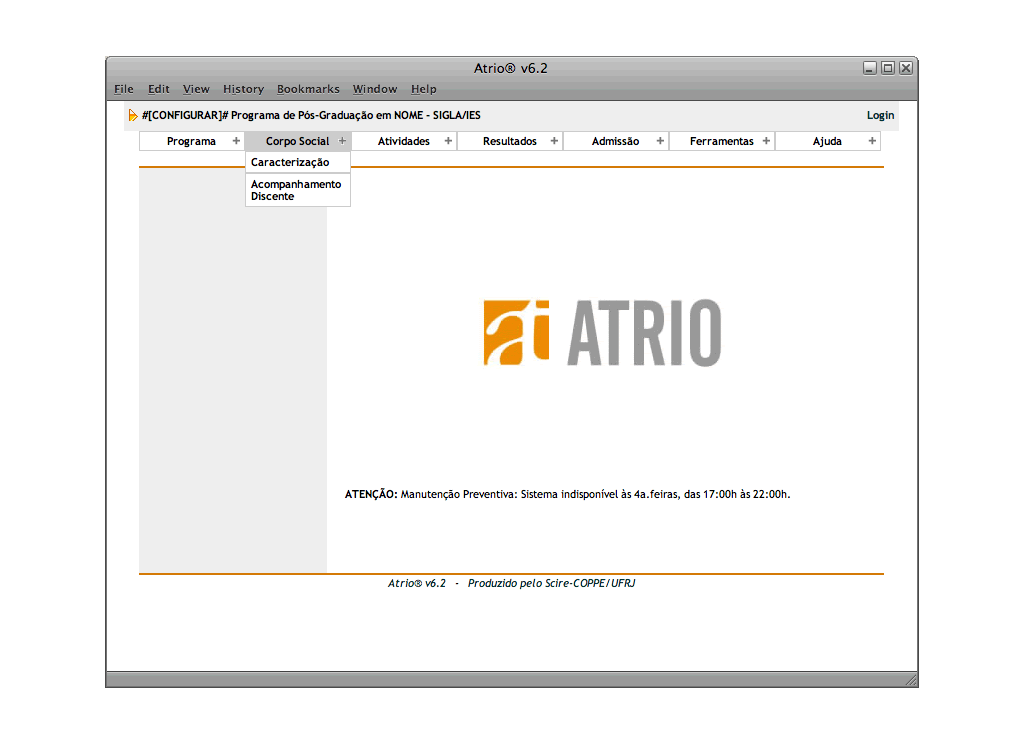Open the Ferramentas navigation menu

click(721, 141)
